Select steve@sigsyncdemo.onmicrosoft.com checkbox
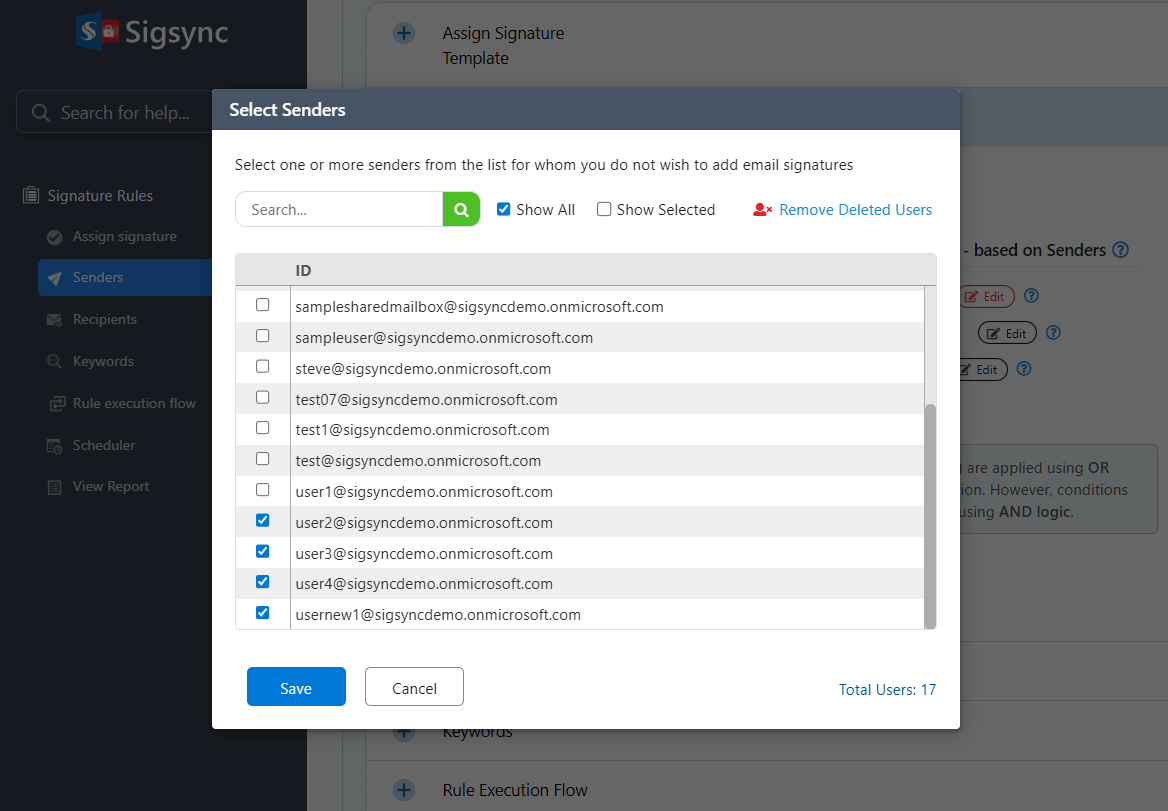 point(263,367)
